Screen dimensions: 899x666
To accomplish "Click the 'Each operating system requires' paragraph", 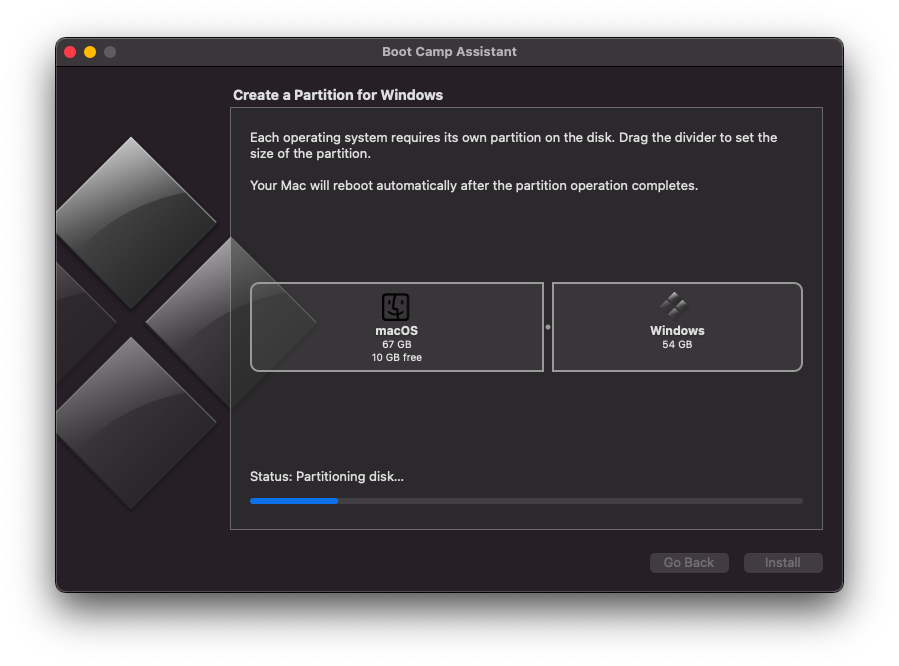I will 514,146.
